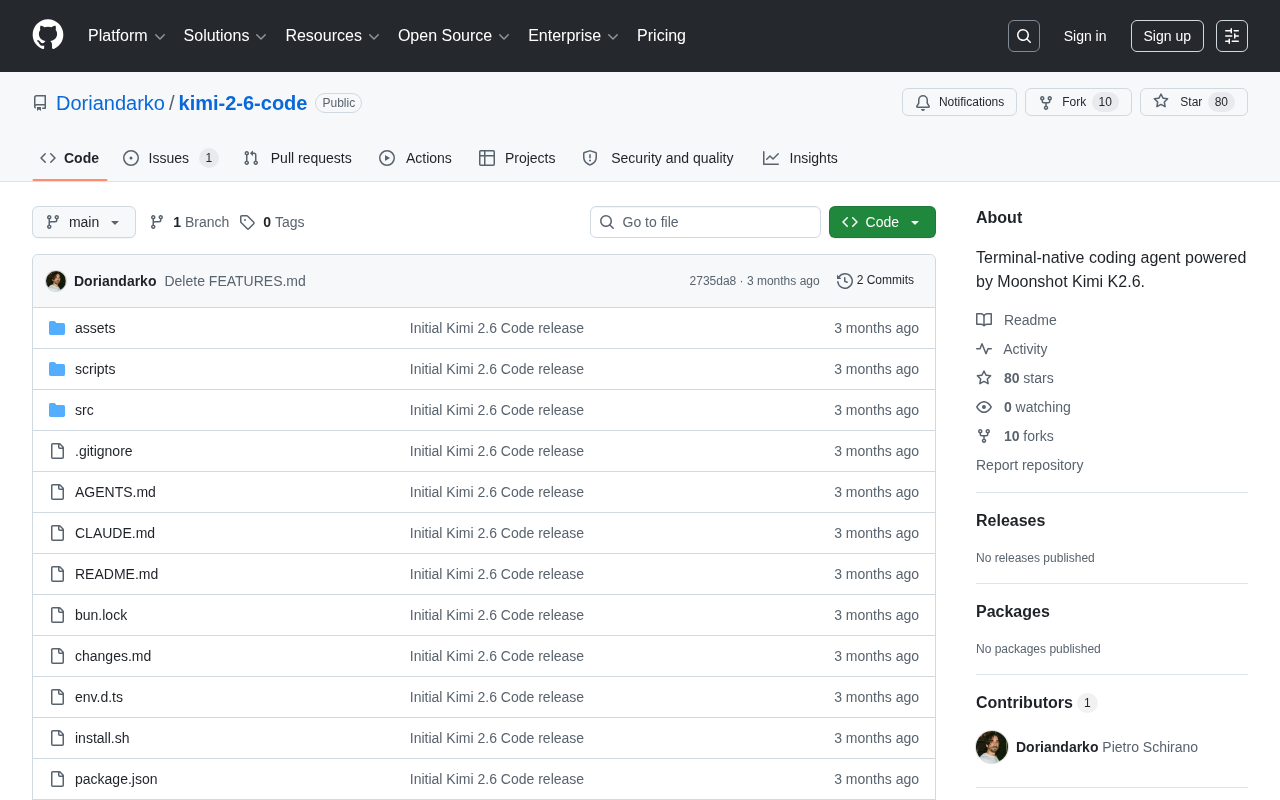Click the fork icon beside 10 forks

984,436
